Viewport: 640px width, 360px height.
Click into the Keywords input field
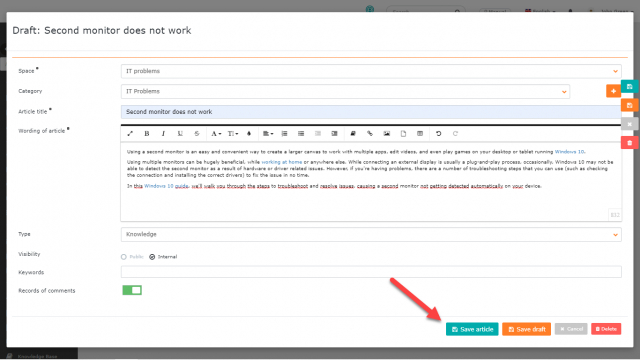coord(371,272)
